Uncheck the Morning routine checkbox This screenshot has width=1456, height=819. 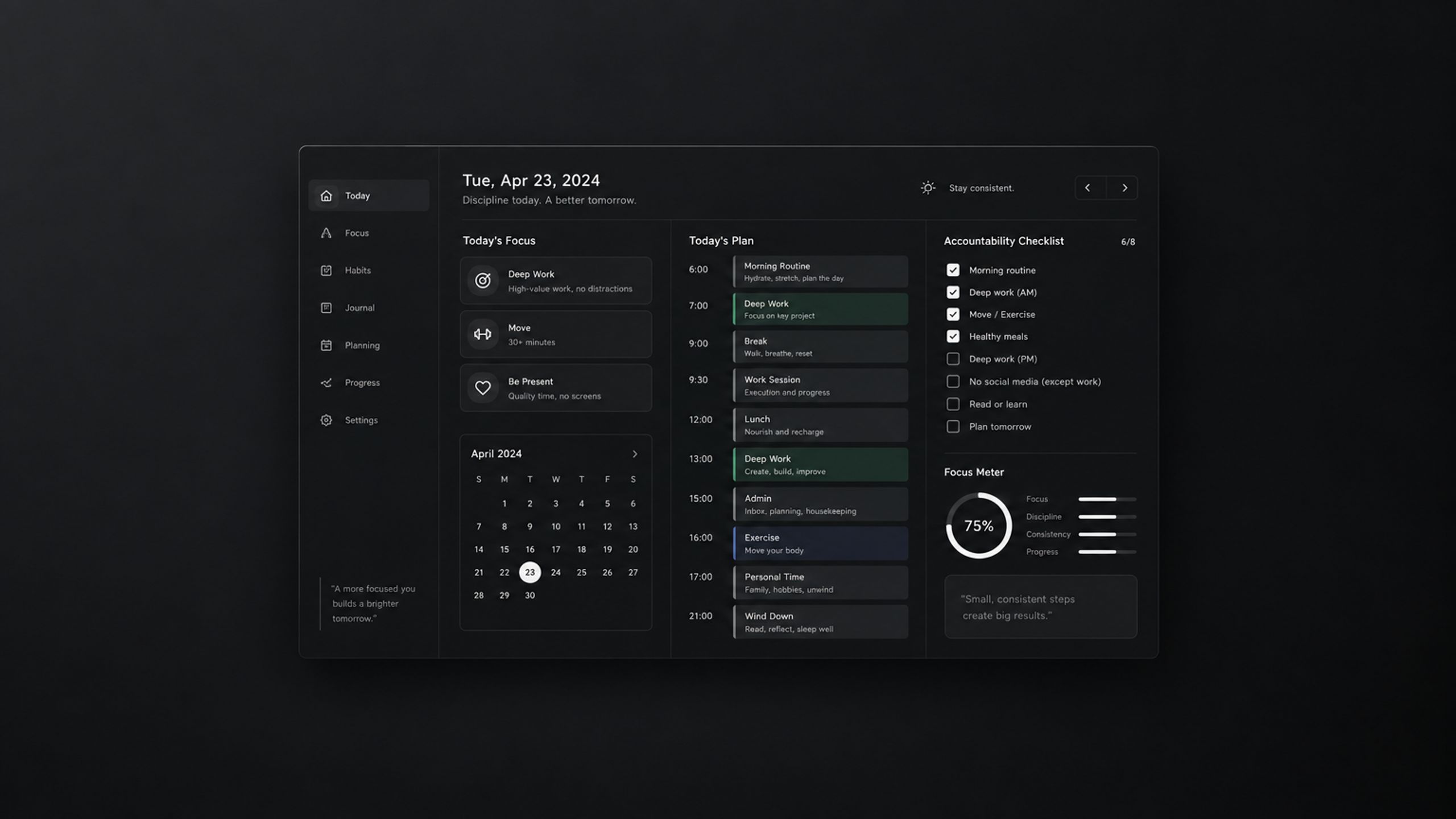(x=953, y=270)
